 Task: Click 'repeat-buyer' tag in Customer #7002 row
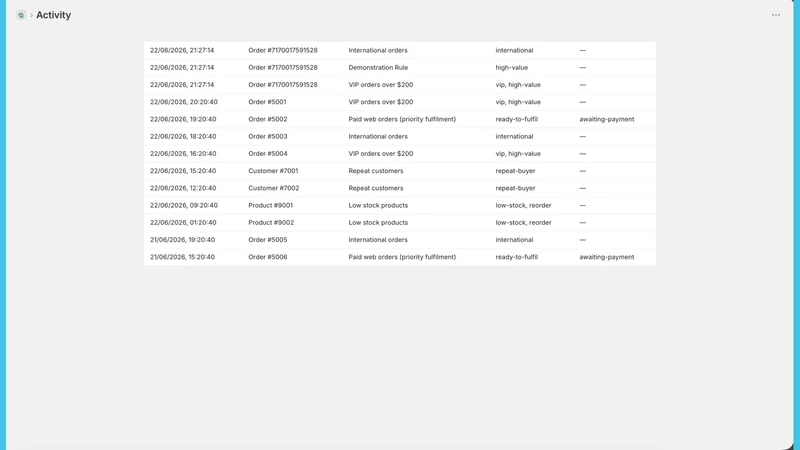(515, 188)
